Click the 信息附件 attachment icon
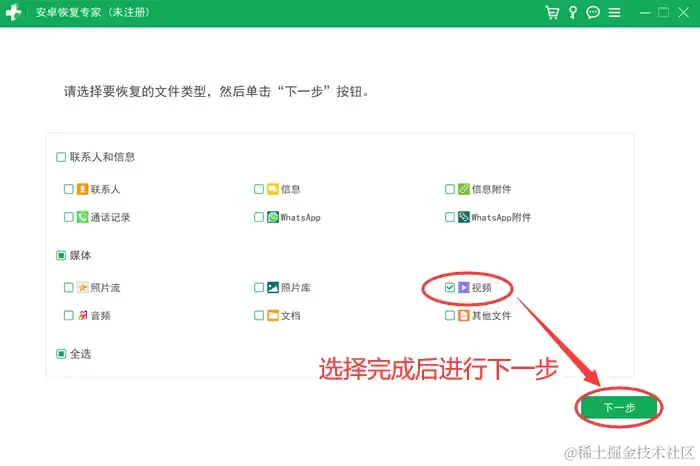The height and width of the screenshot is (466, 700). coord(464,189)
